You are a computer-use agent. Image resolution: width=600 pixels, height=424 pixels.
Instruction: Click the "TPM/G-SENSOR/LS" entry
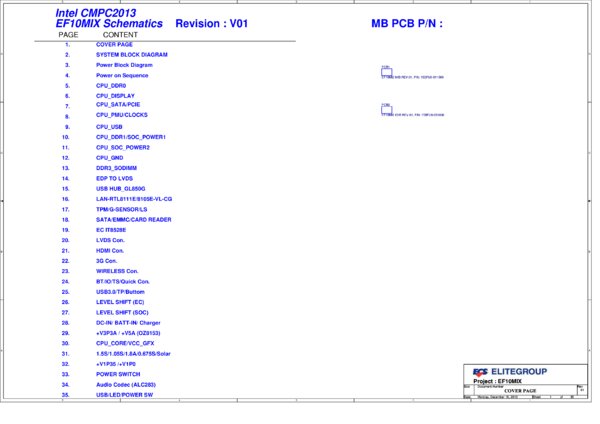(122, 209)
